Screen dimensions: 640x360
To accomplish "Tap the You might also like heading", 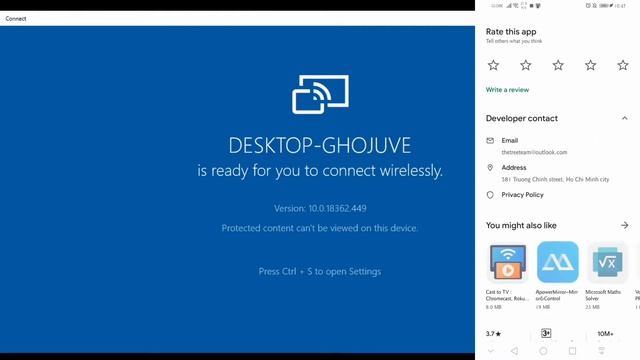I will point(521,225).
